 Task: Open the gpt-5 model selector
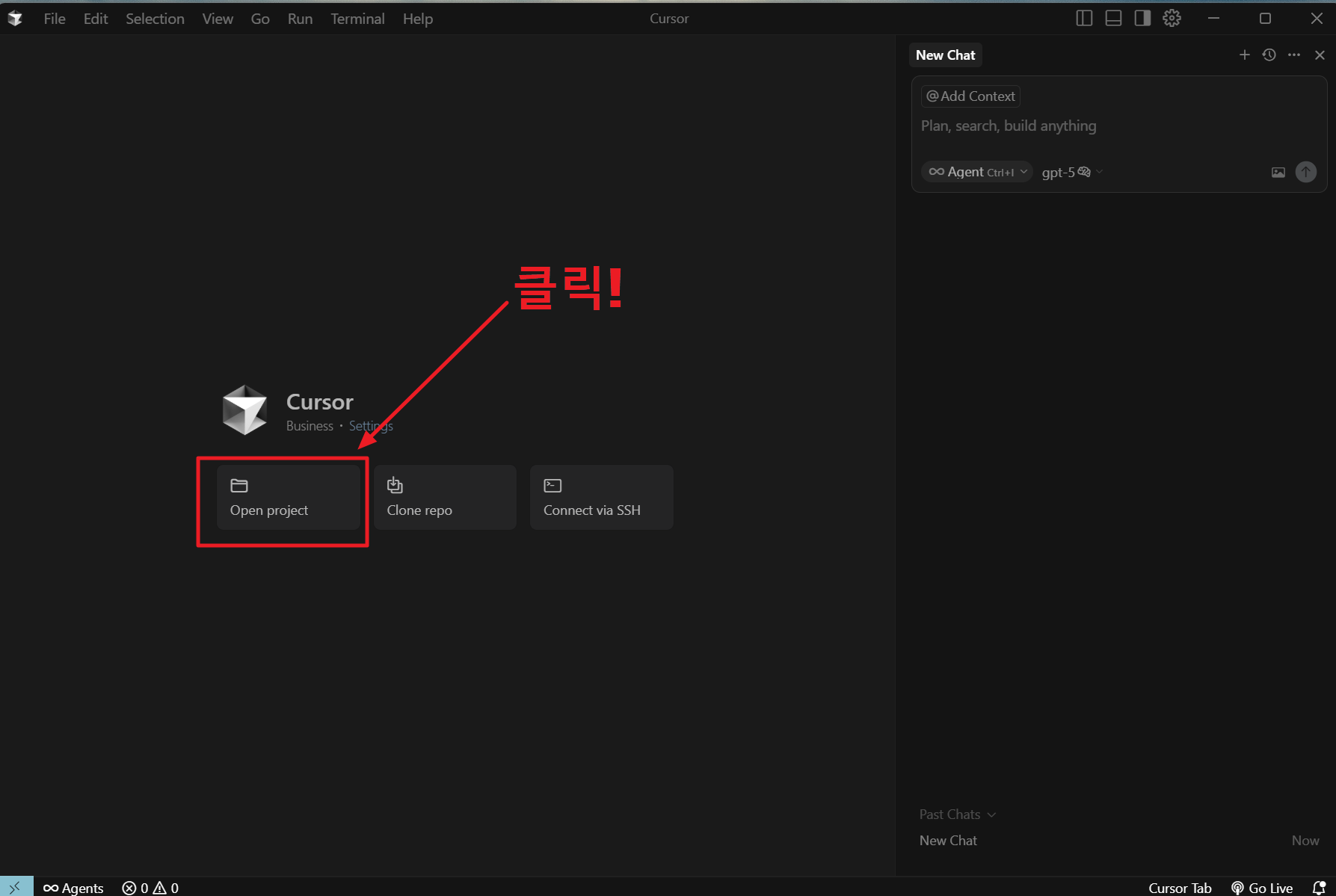coord(1072,173)
